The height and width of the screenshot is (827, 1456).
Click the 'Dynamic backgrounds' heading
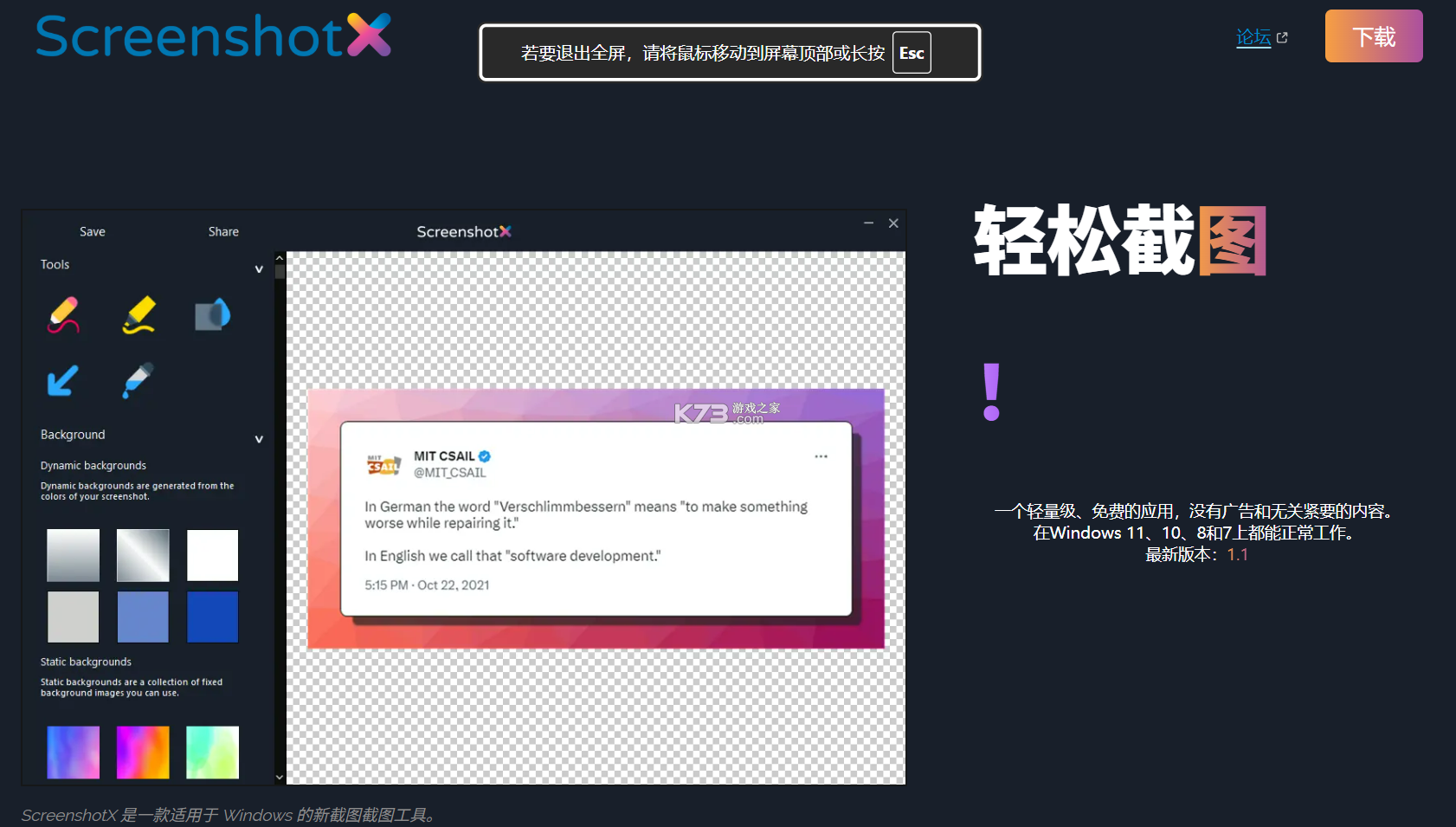pos(93,466)
